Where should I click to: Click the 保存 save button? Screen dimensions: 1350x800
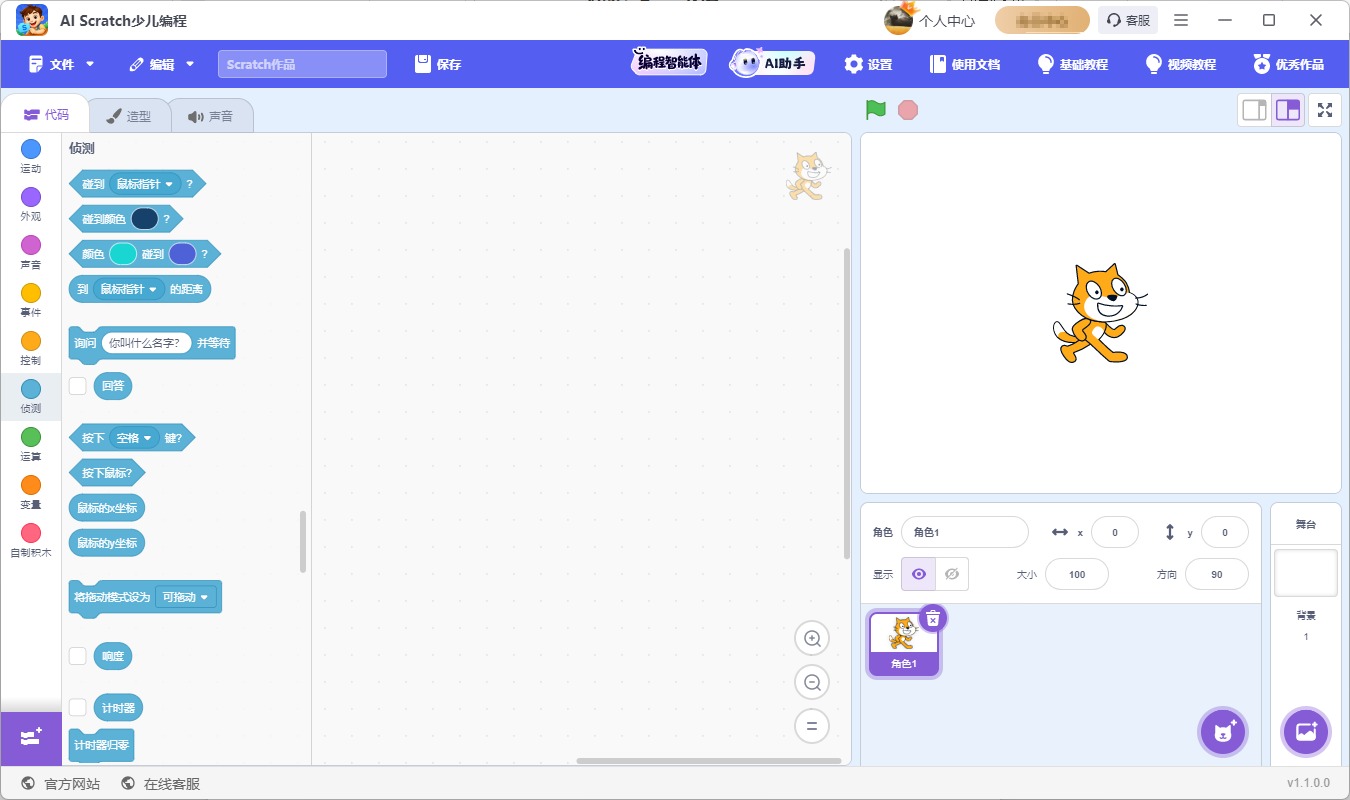pyautogui.click(x=438, y=64)
